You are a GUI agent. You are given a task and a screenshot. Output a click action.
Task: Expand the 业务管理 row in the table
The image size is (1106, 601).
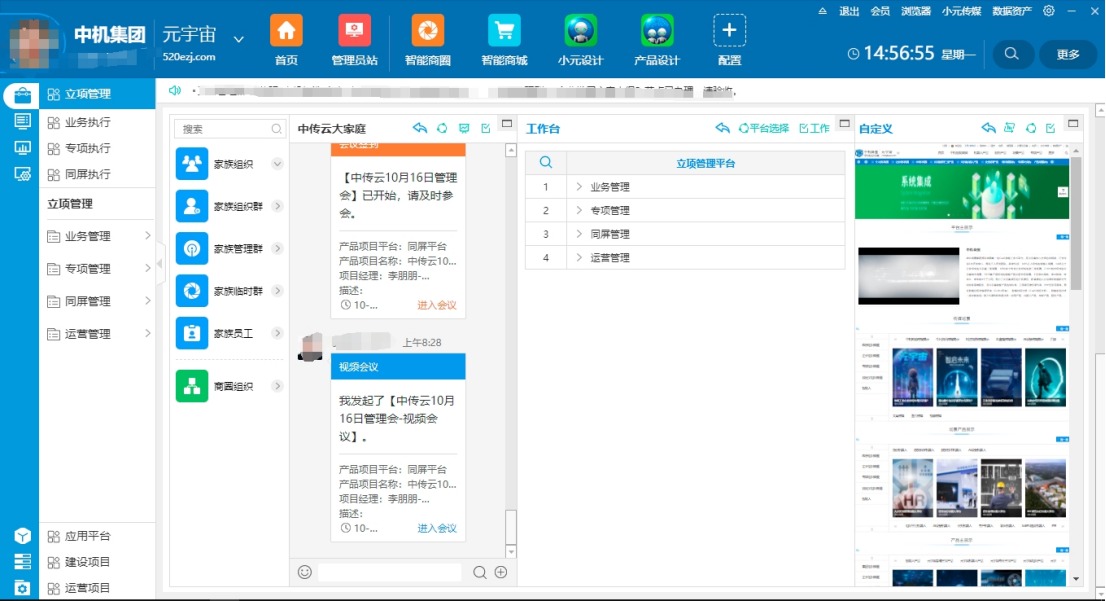(579, 187)
